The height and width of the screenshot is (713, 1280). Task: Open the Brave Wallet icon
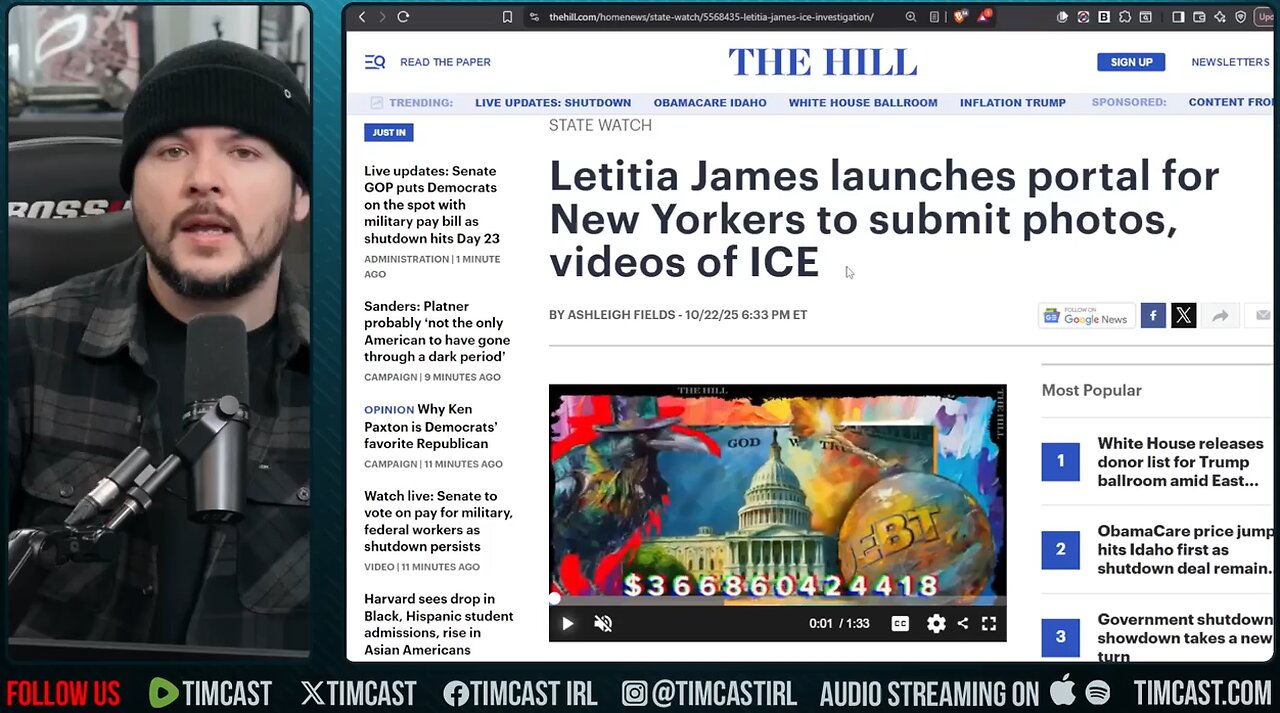click(1198, 17)
